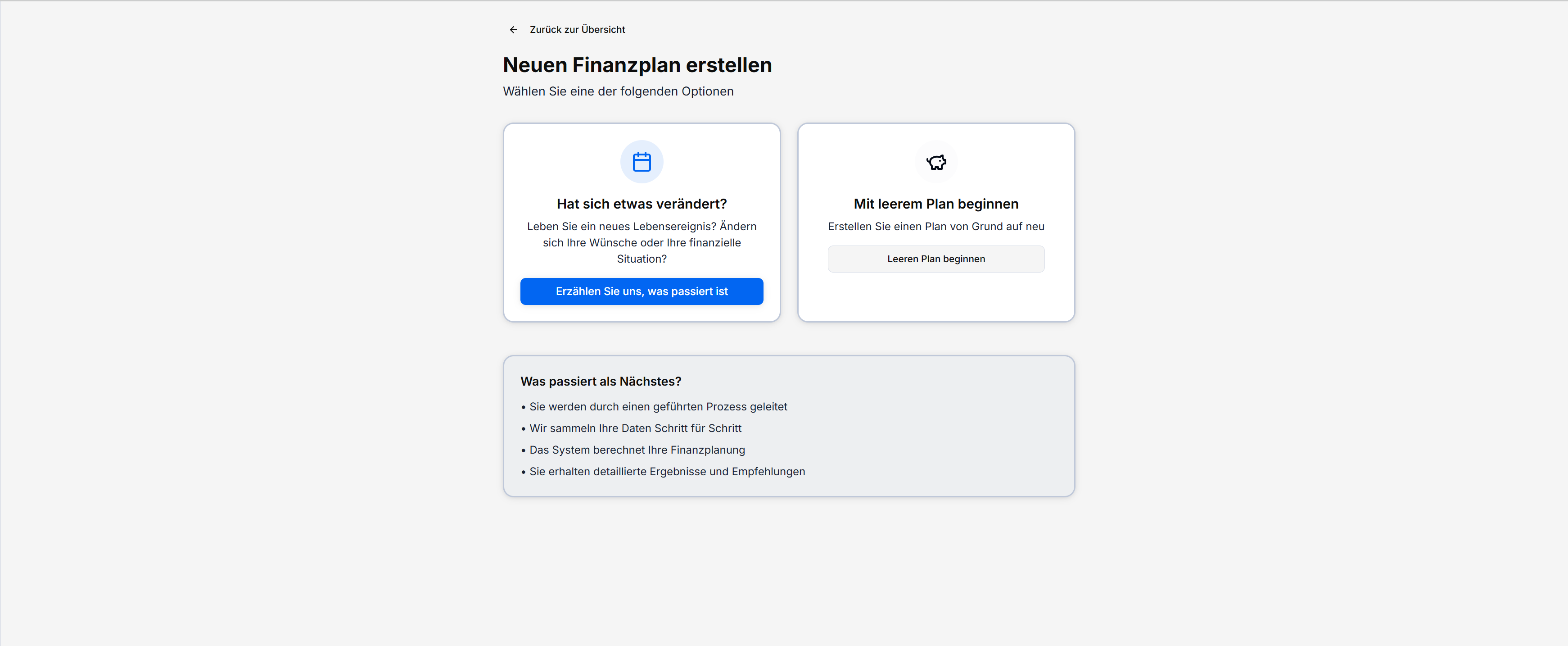Click the savings icon on the empty plan card
This screenshot has height=646, width=1568.
[x=935, y=162]
